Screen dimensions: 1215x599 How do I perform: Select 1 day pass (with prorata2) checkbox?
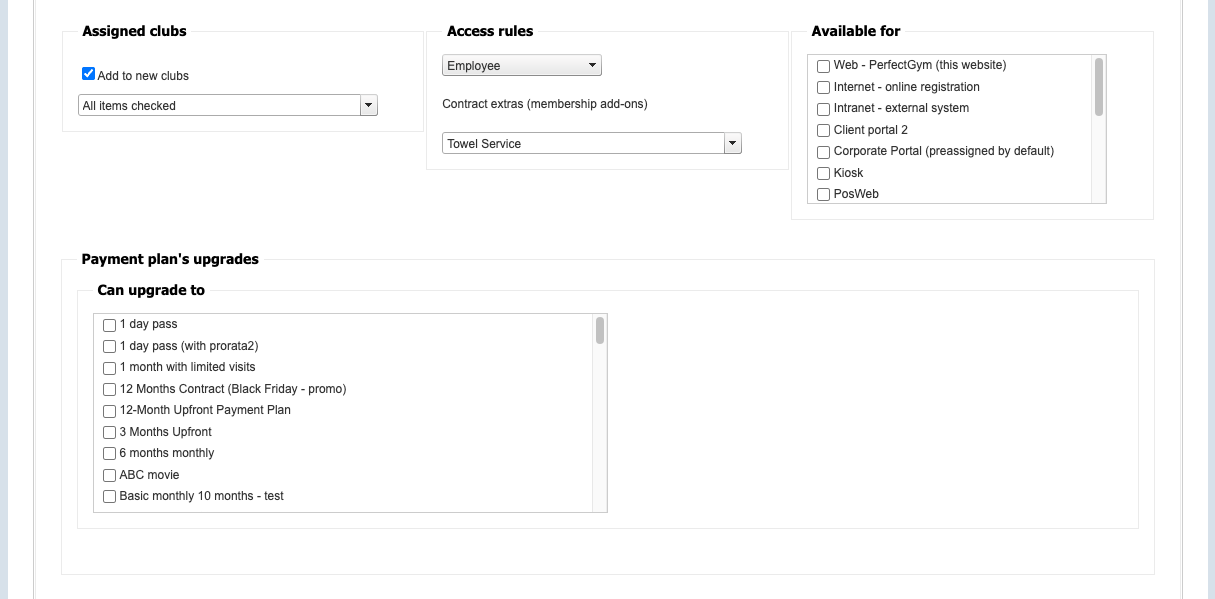click(110, 347)
